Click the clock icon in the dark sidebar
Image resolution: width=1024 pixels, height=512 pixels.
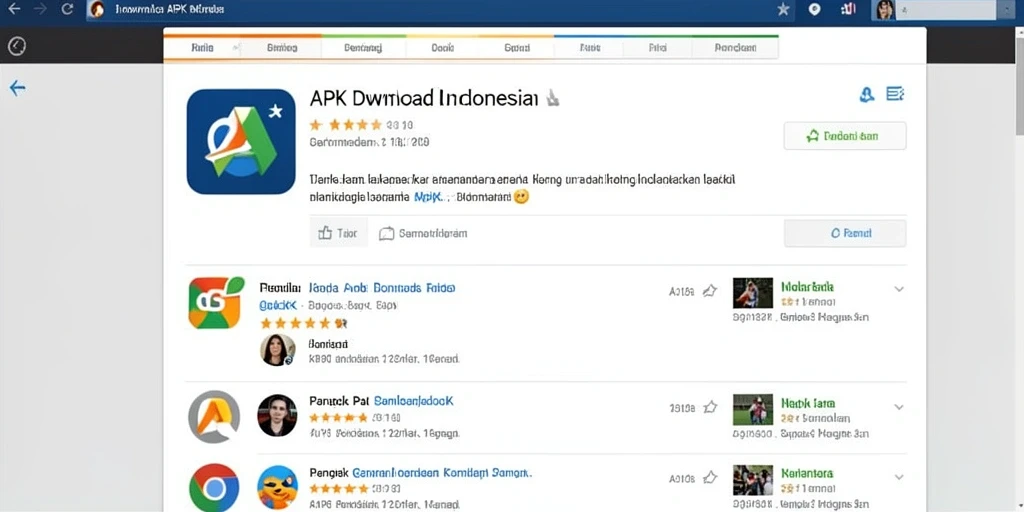tap(16, 46)
